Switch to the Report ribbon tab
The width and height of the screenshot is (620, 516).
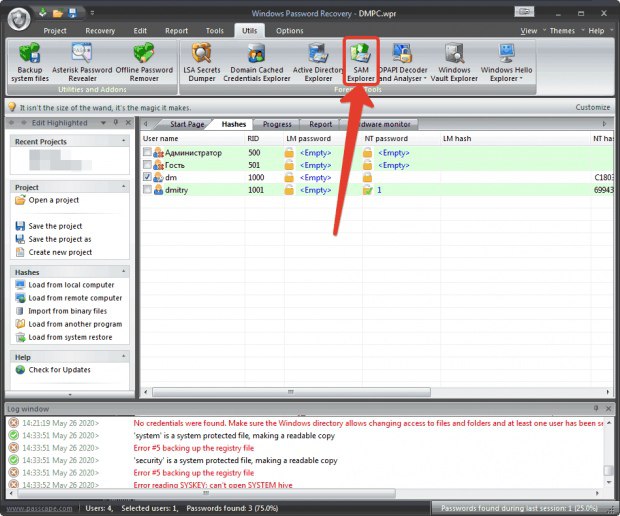point(176,31)
